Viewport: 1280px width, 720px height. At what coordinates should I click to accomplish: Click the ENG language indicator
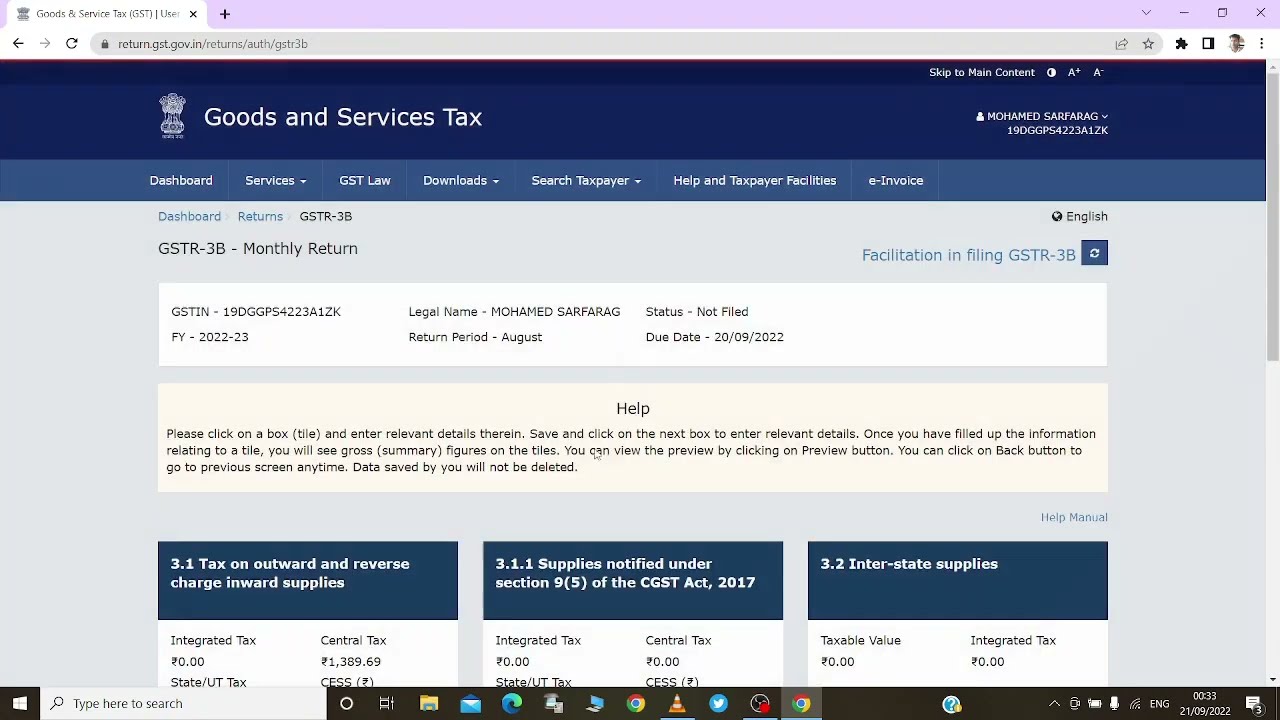pos(1159,703)
